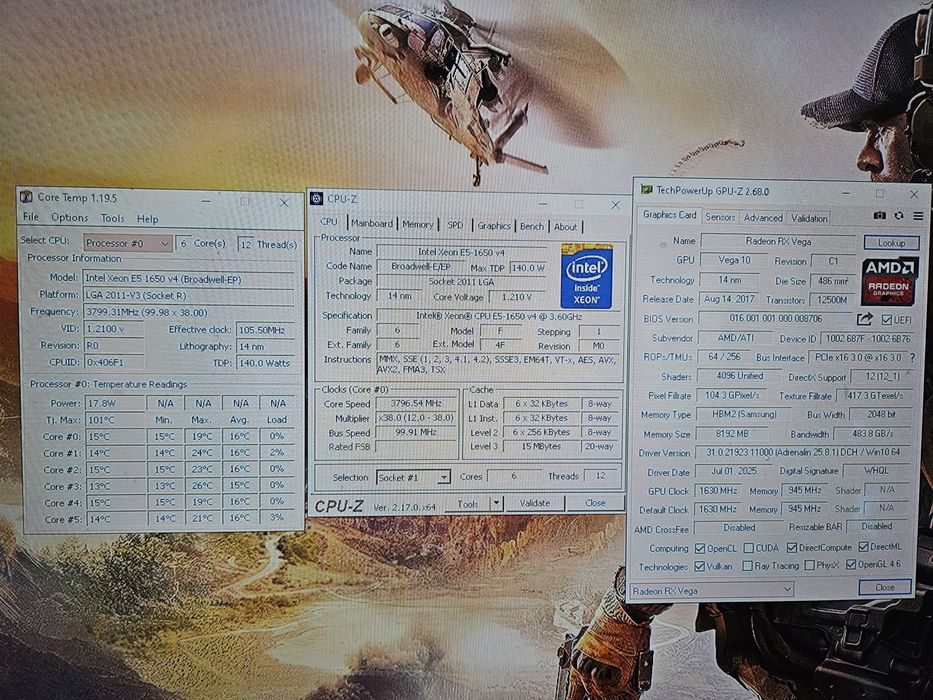This screenshot has width=933, height=700.
Task: Switch to the Mainboard tab in CPU-Z
Action: pos(372,224)
